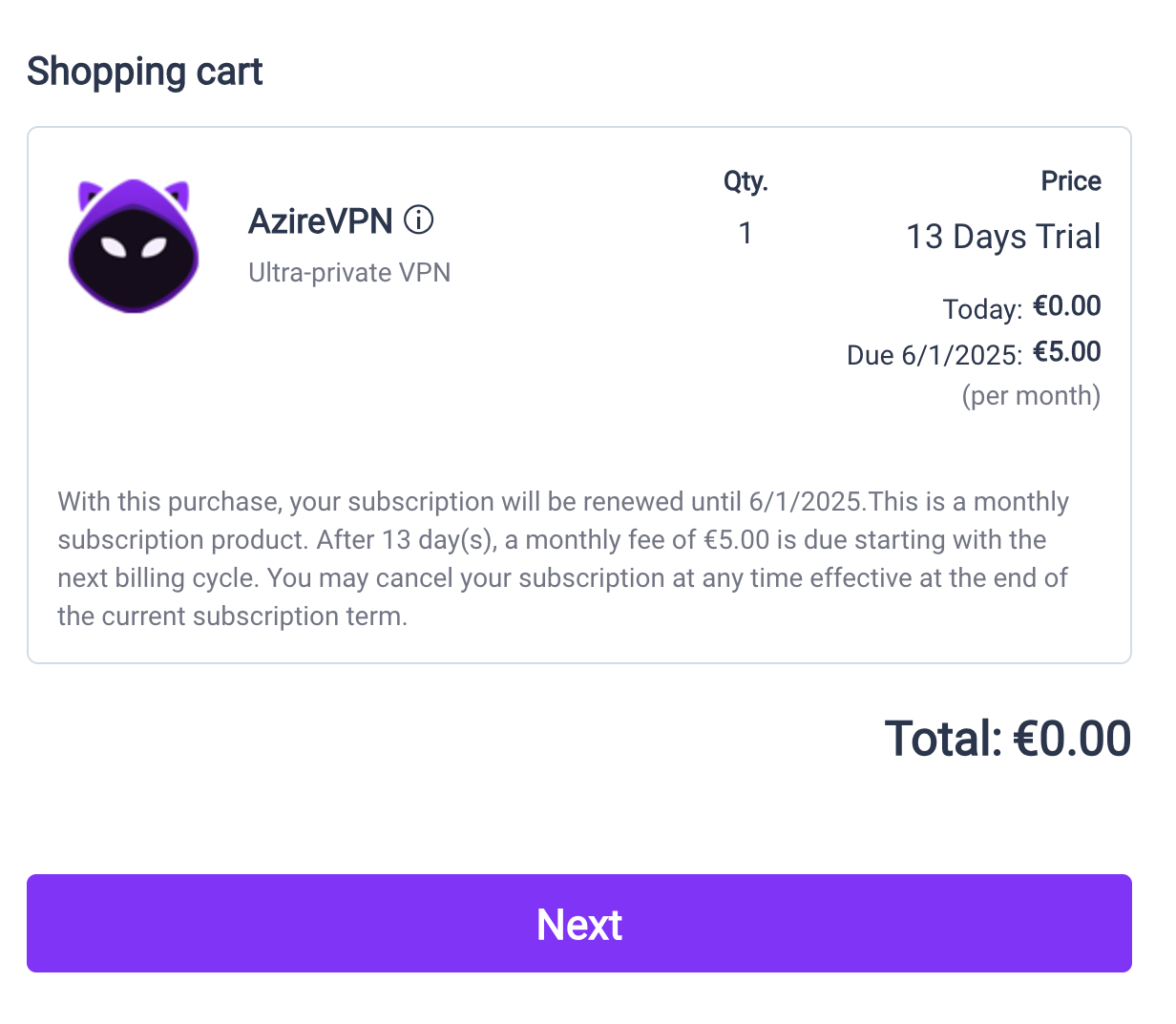Viewport: 1176px width, 1024px height.
Task: Click the €5.00 due amount
Action: tap(1067, 352)
